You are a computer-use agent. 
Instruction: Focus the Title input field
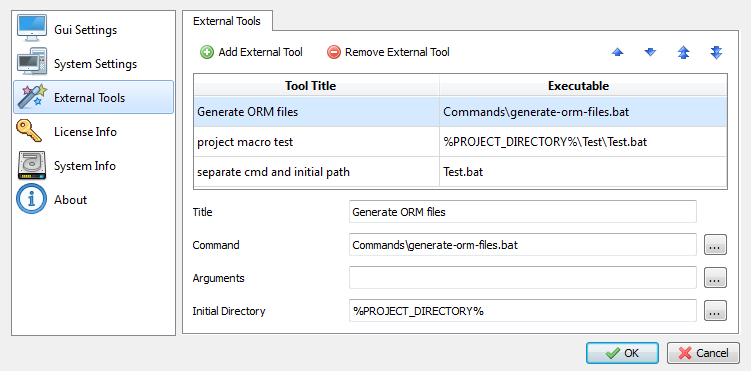pyautogui.click(x=523, y=212)
